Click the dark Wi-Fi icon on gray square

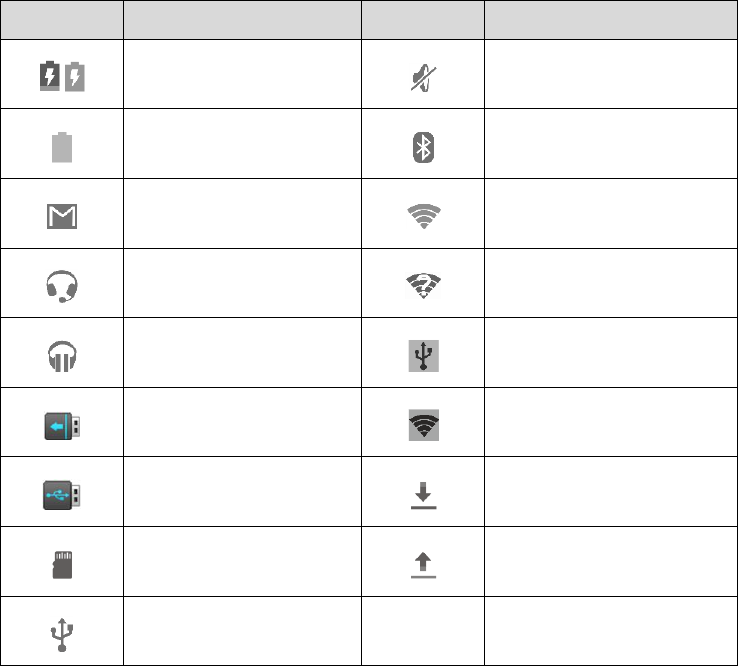click(422, 425)
